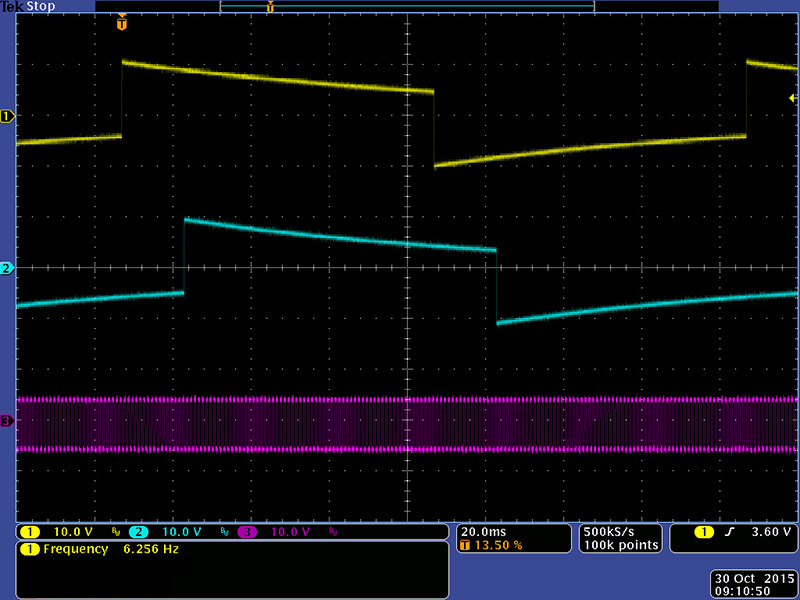The width and height of the screenshot is (800, 600).
Task: Click the 3.60 V trigger level readout
Action: [x=770, y=531]
